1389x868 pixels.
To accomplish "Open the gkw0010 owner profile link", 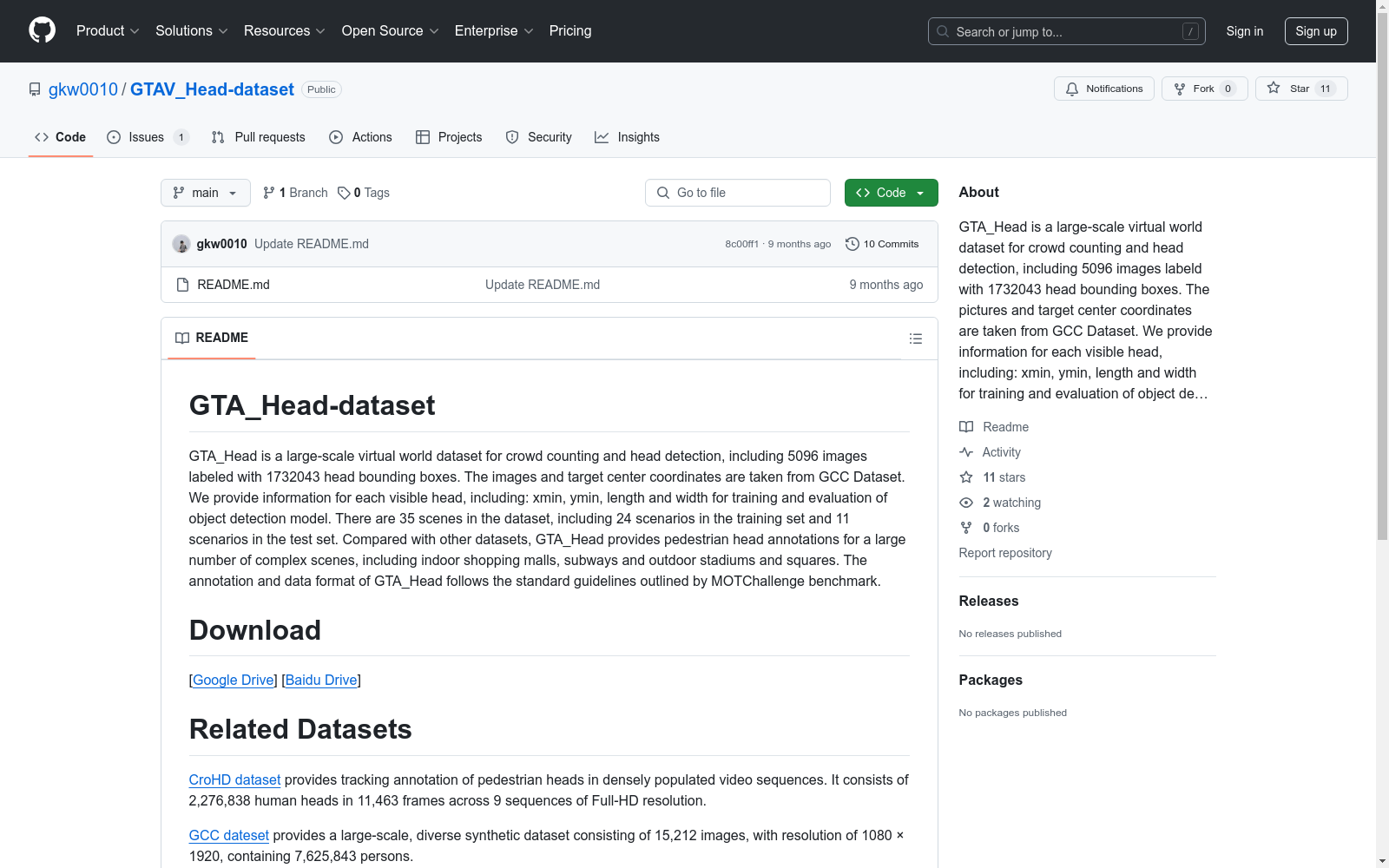I will pyautogui.click(x=83, y=89).
